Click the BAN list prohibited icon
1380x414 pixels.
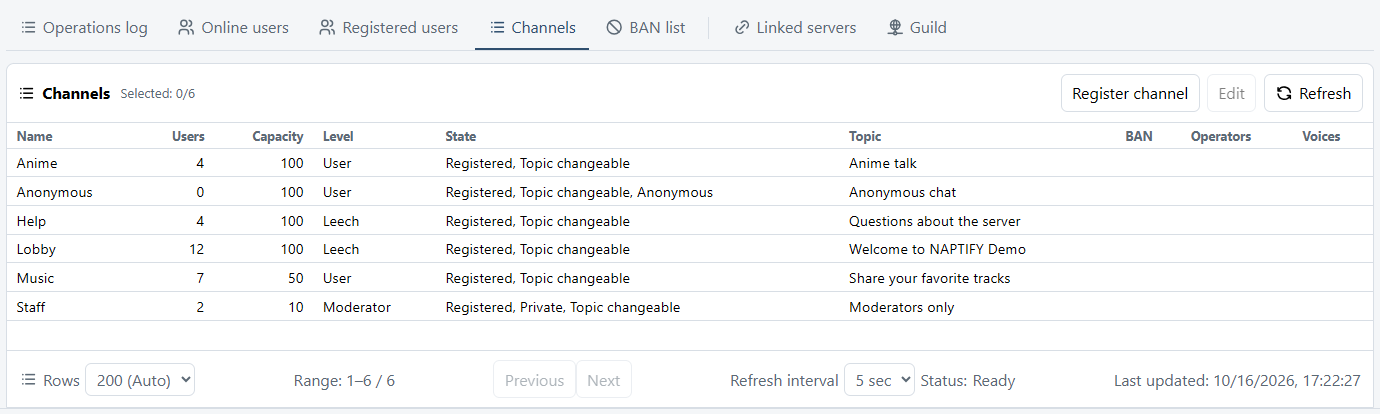(x=614, y=28)
